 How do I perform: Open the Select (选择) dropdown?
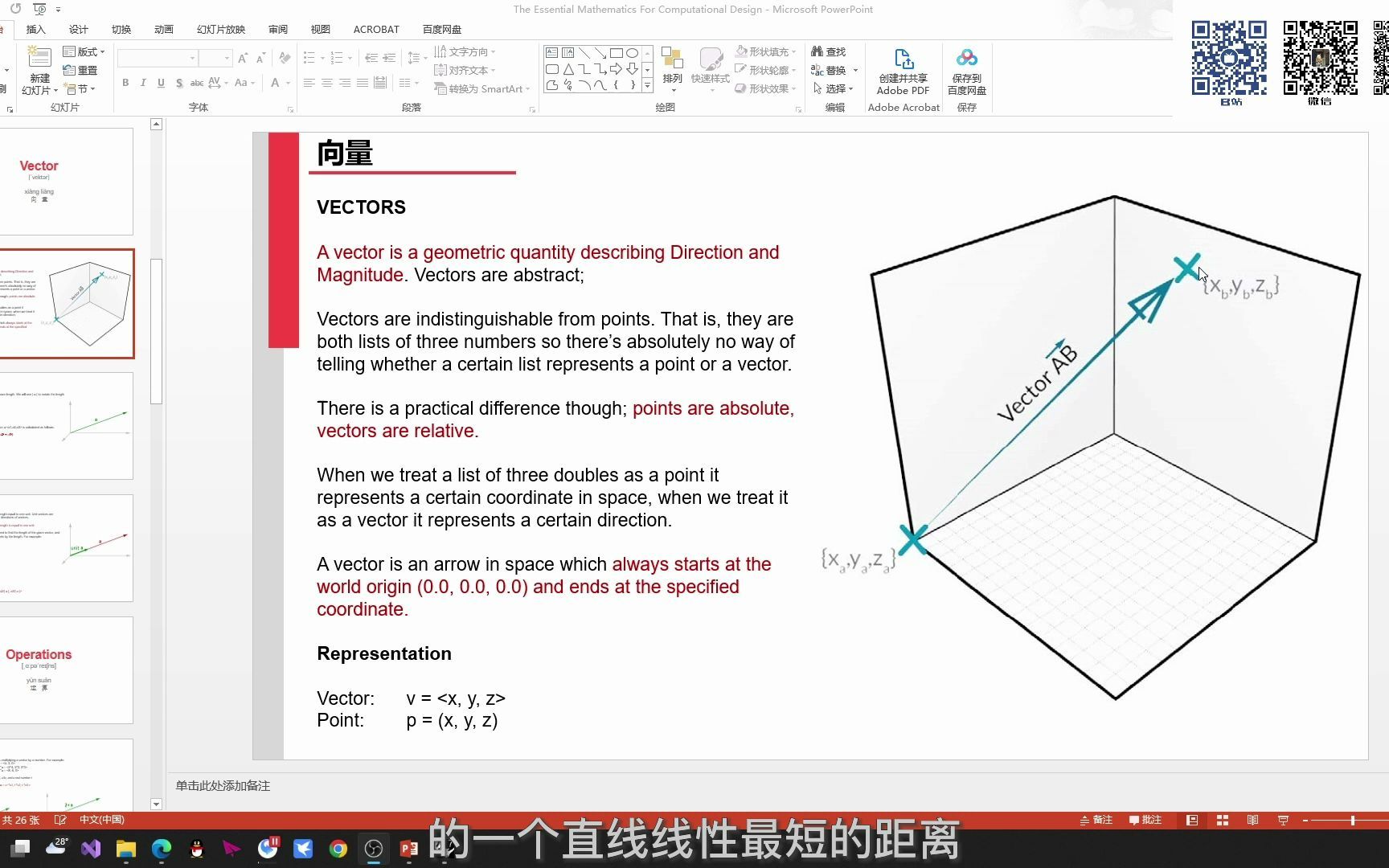(x=833, y=88)
